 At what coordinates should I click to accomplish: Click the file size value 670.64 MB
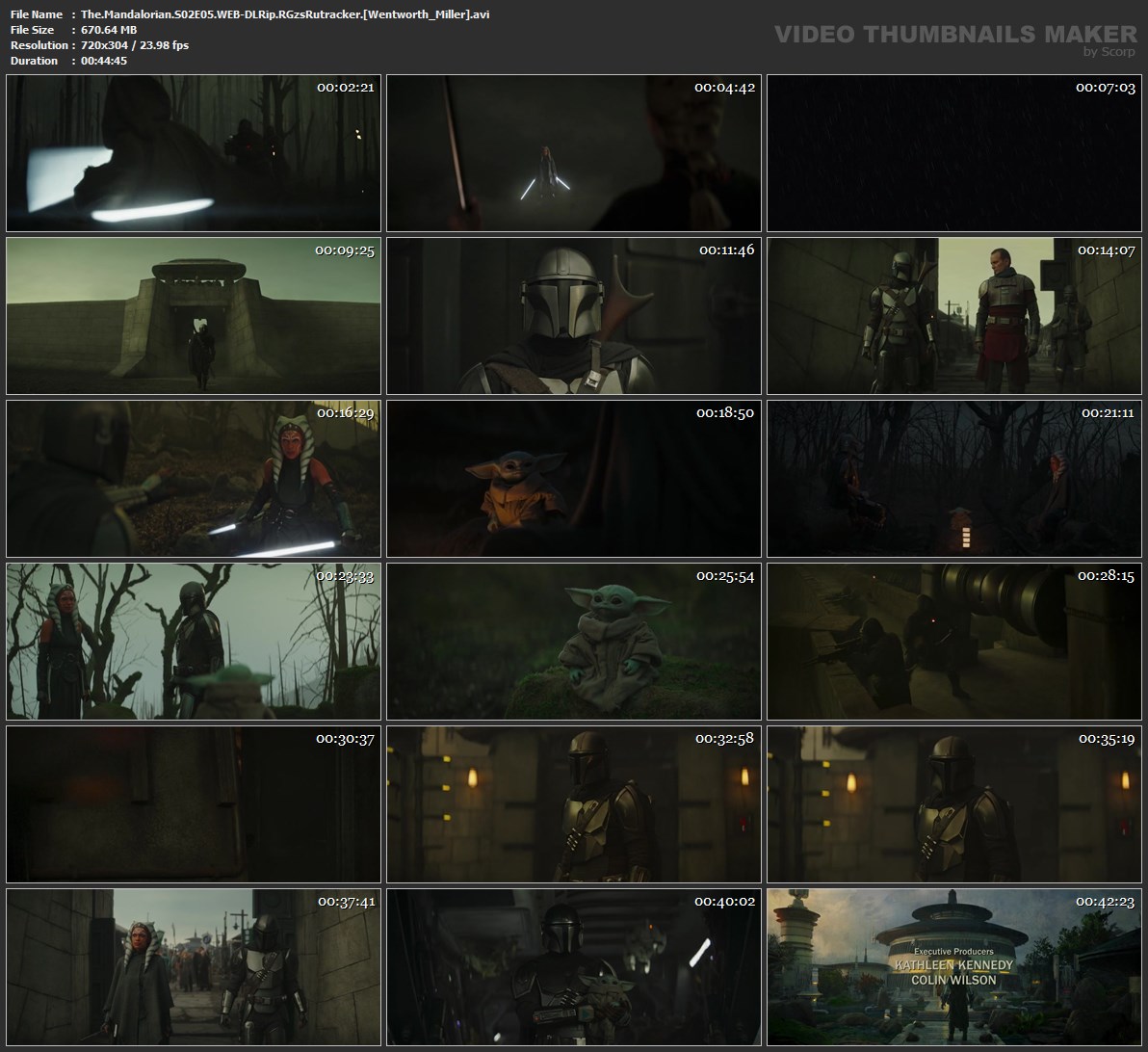tap(109, 29)
